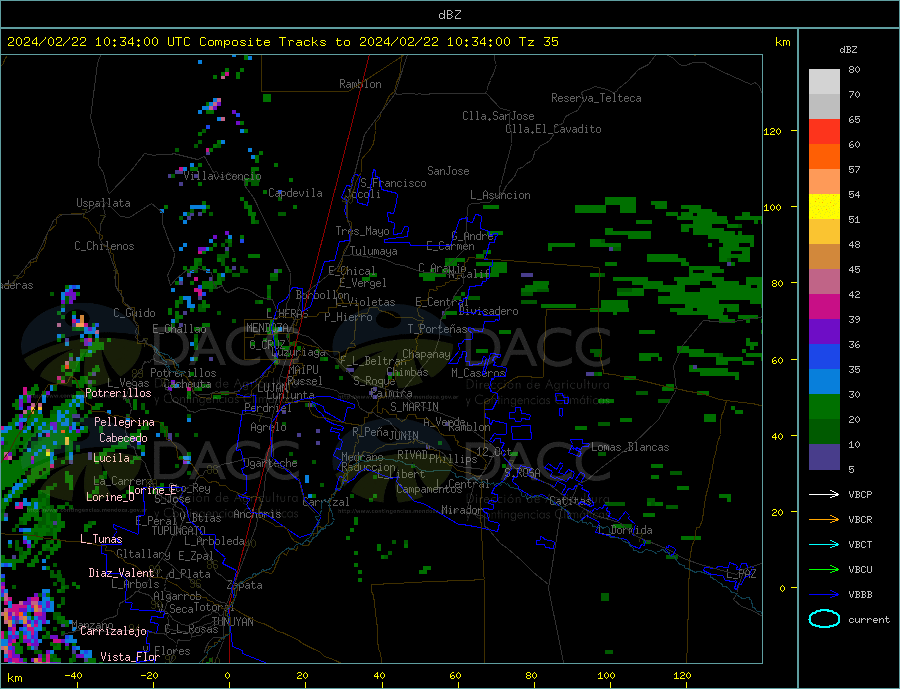
Task: Select the red 60-65 dBZ swatch
Action: click(x=824, y=131)
